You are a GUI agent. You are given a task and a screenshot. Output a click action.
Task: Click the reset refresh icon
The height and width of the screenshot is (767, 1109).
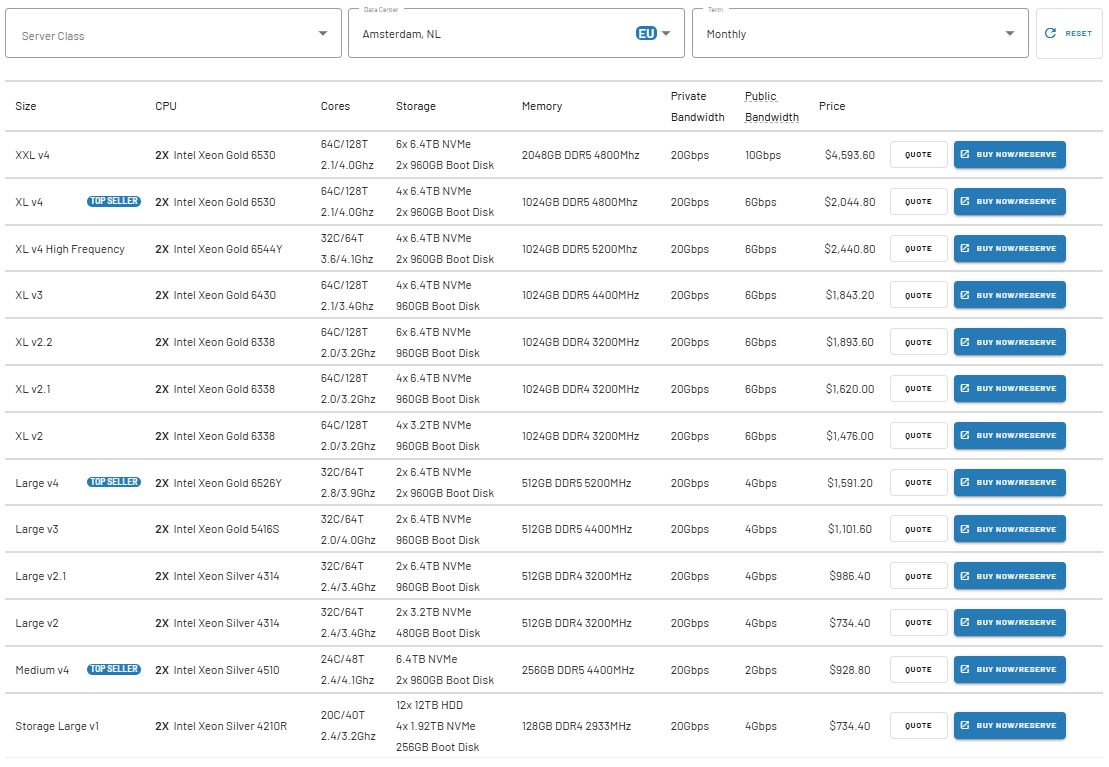(1050, 33)
